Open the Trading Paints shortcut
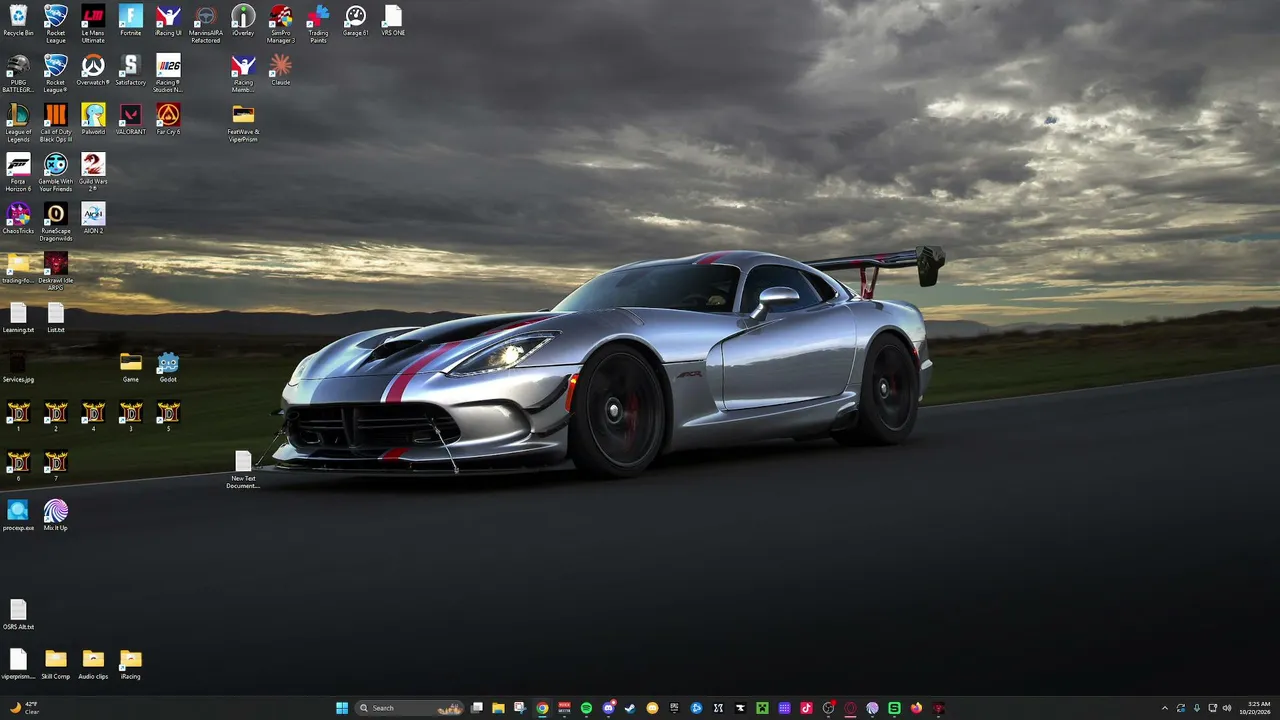 coord(318,24)
